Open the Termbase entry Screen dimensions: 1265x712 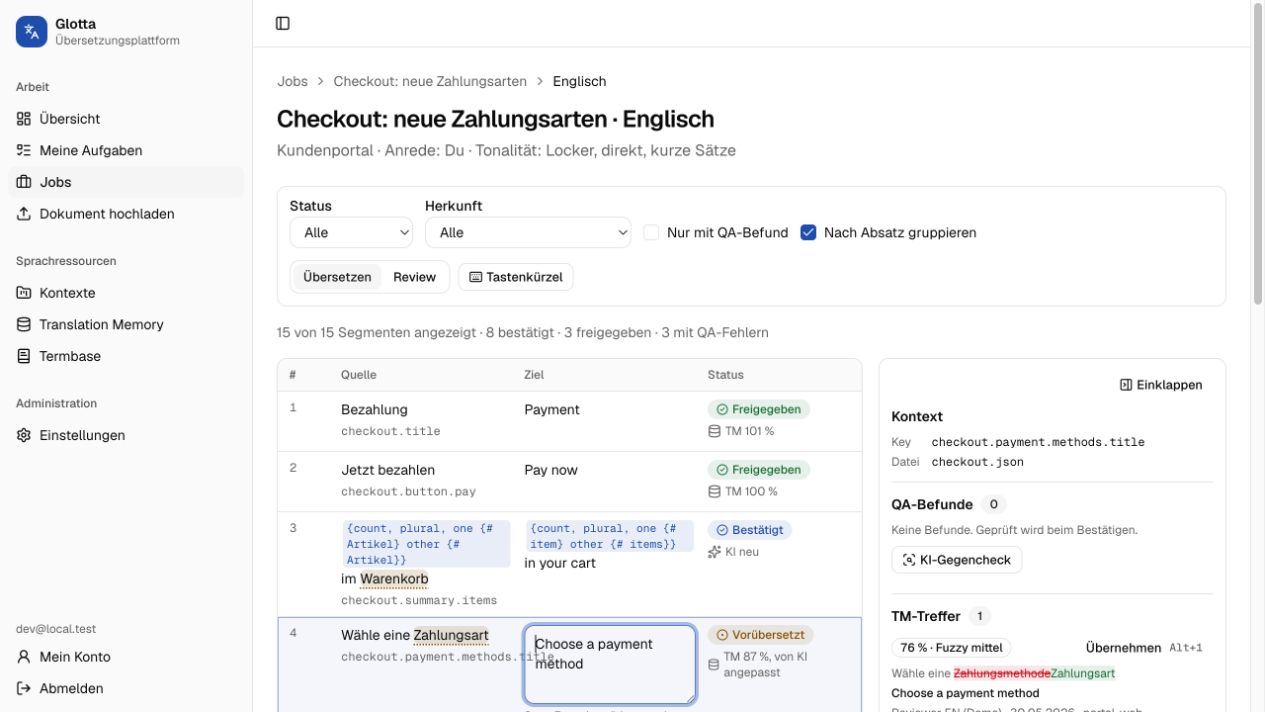(126, 356)
